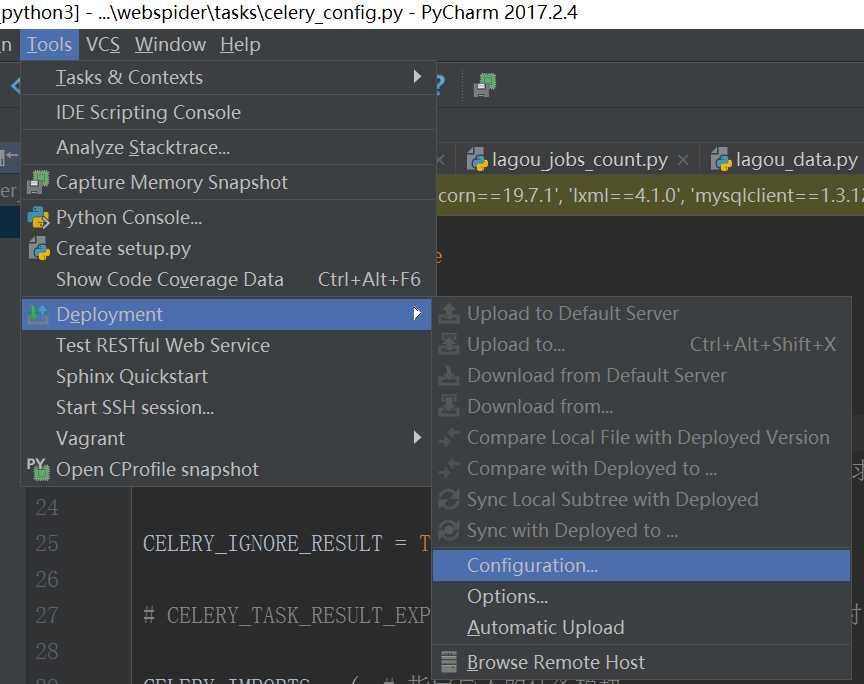Expand the Vagrant submenu arrow
This screenshot has width=864, height=684.
click(x=418, y=438)
